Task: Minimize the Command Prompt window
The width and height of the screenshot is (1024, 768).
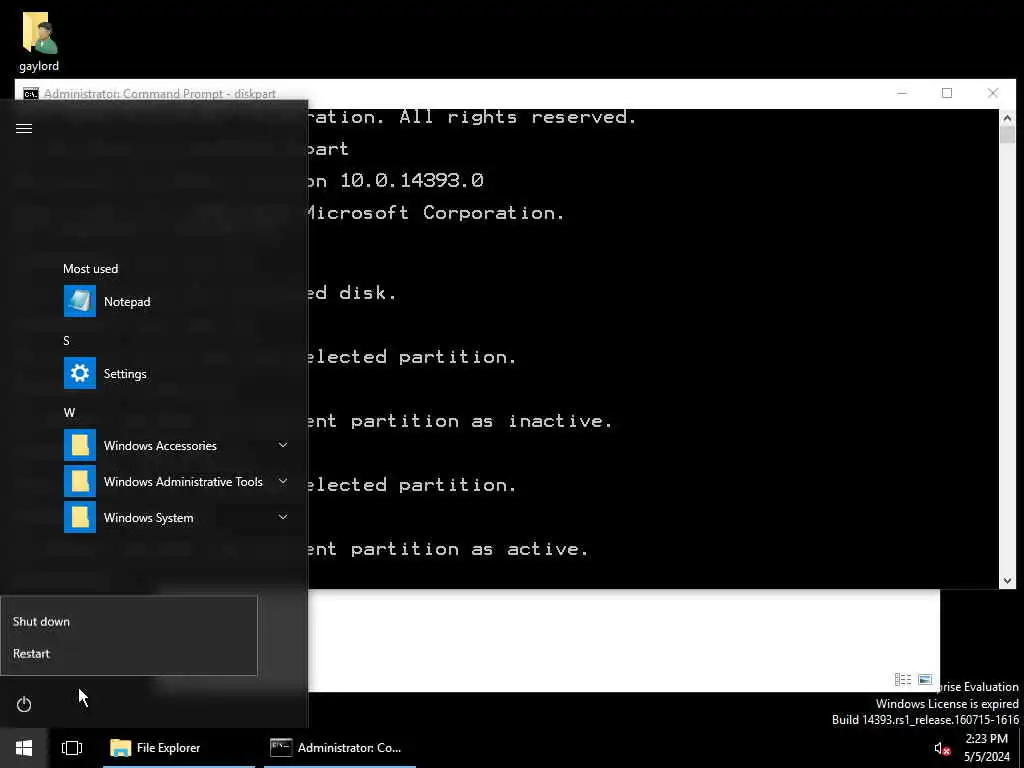Action: (x=902, y=93)
